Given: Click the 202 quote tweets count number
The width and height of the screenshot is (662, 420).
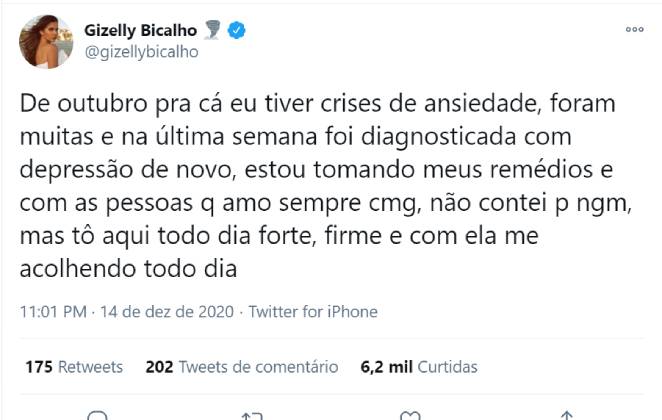Looking at the screenshot, I should point(160,367).
